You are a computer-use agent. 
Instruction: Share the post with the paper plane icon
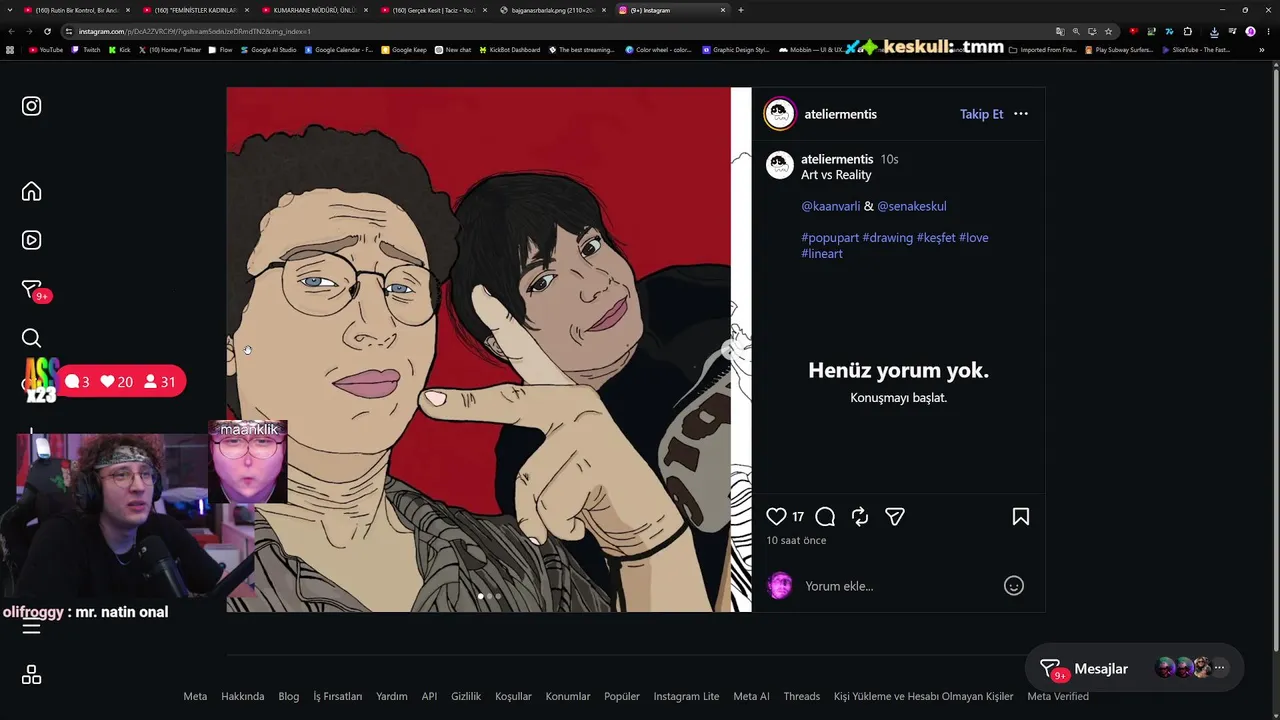click(x=895, y=517)
